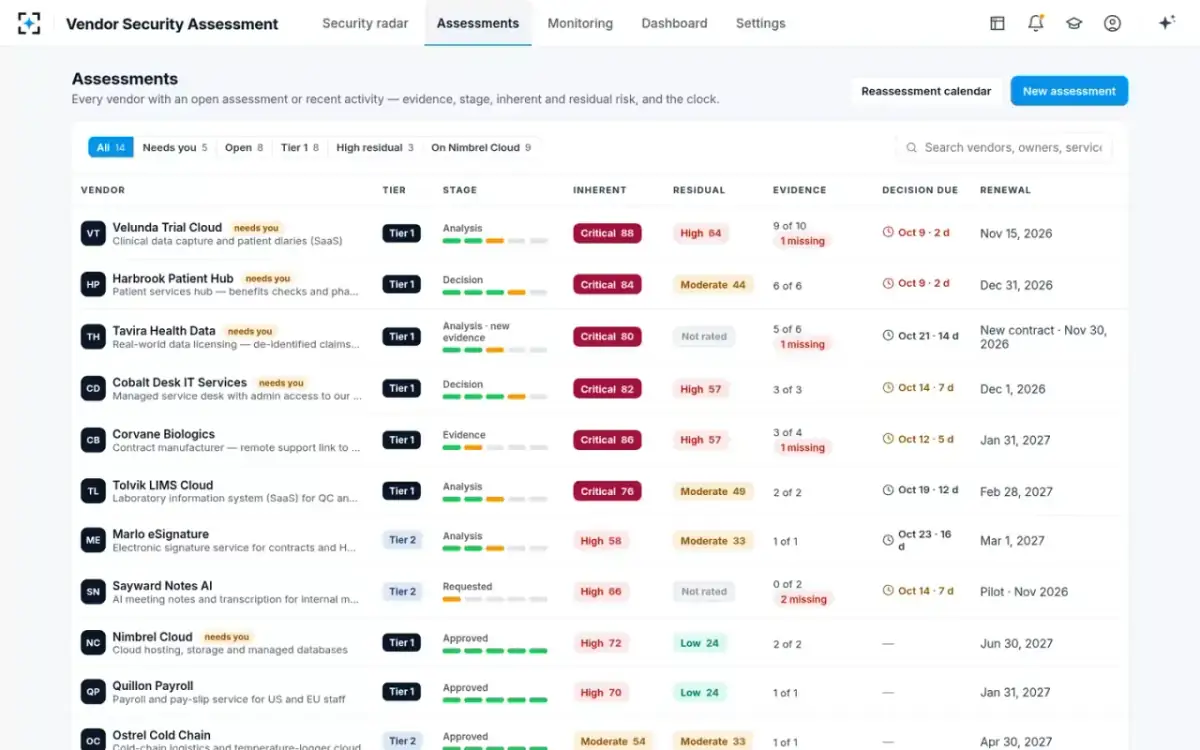Click the app logo icon
The image size is (1200, 750).
click(29, 23)
